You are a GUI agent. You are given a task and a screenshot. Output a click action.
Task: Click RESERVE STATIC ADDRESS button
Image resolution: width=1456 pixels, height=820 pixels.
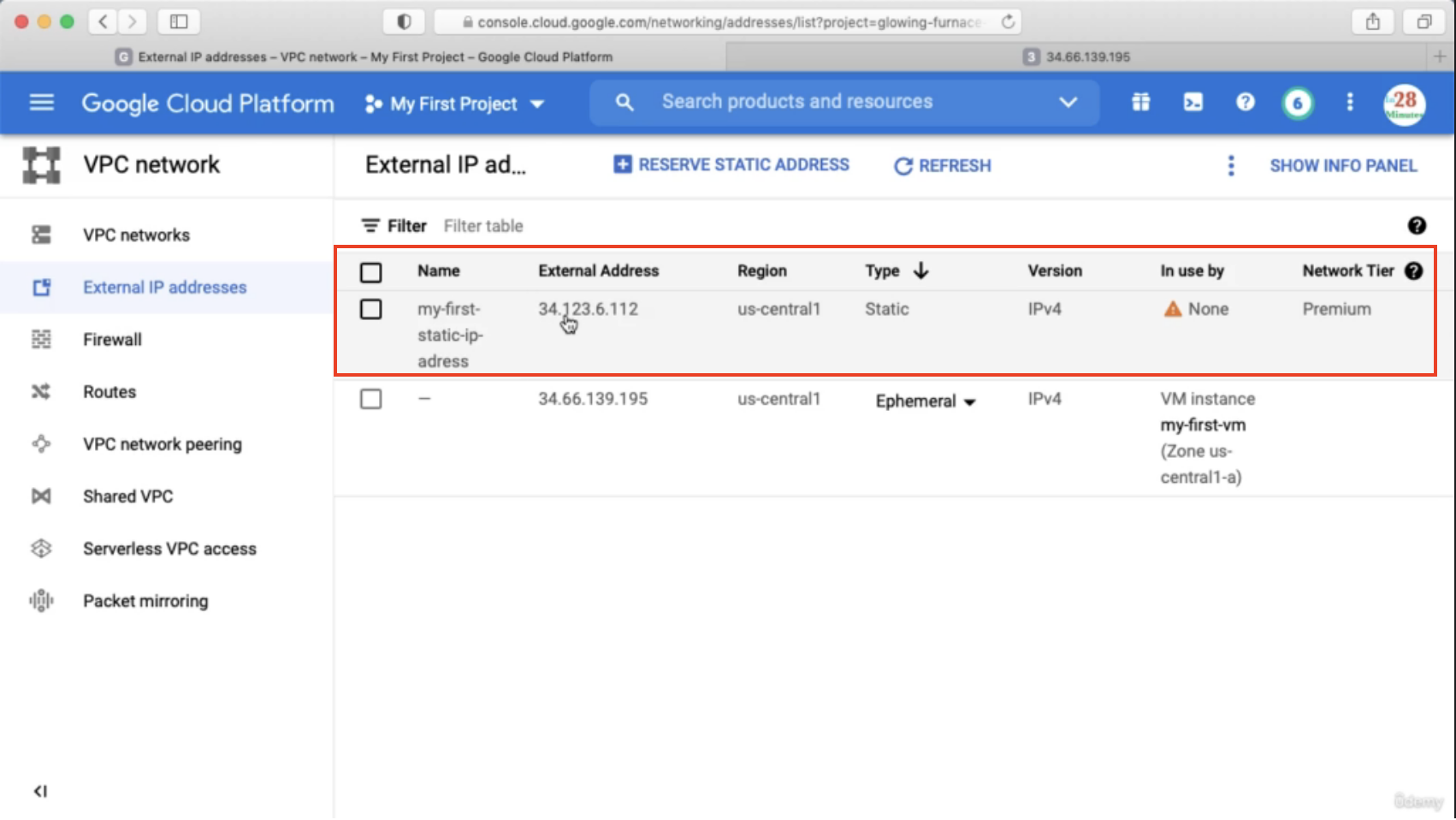(x=731, y=164)
